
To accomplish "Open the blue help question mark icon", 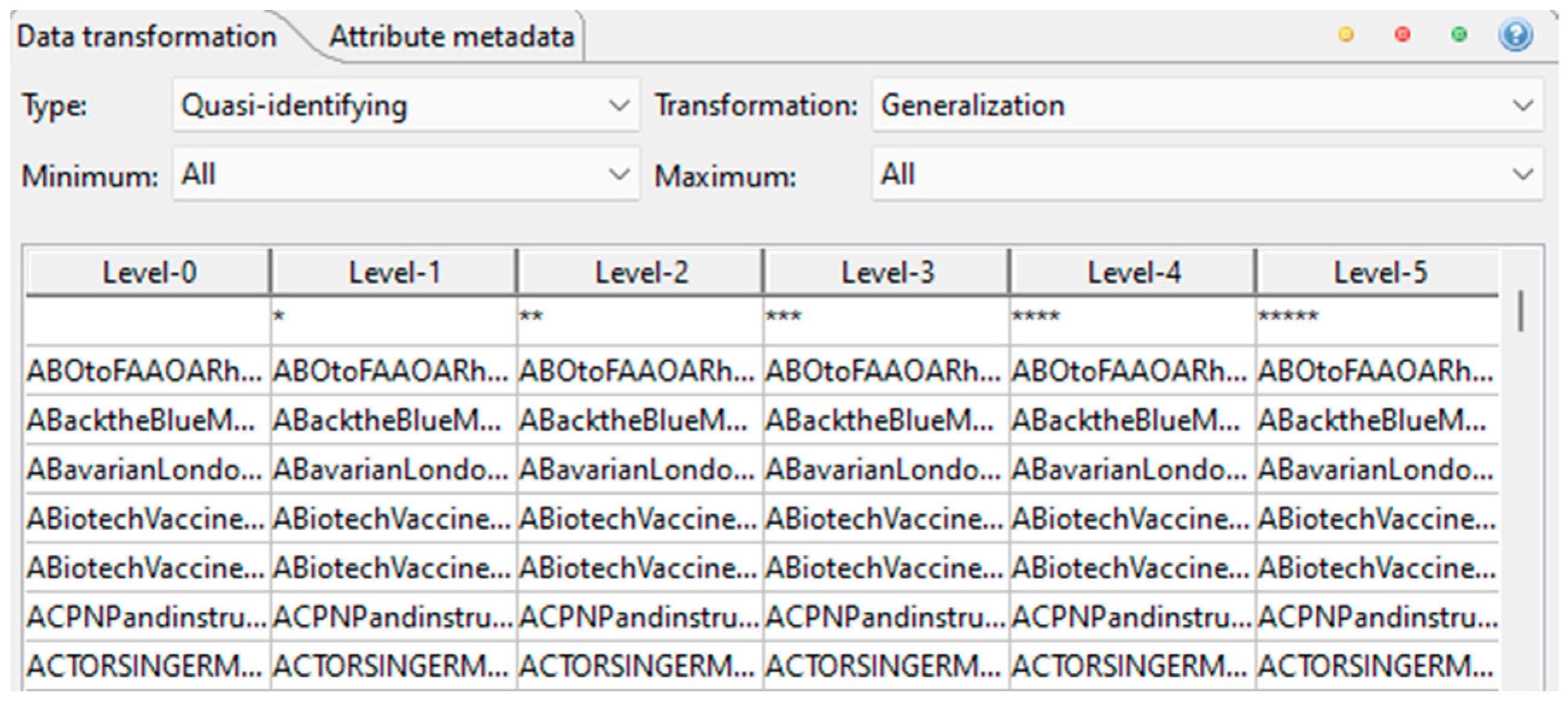I will click(1515, 36).
